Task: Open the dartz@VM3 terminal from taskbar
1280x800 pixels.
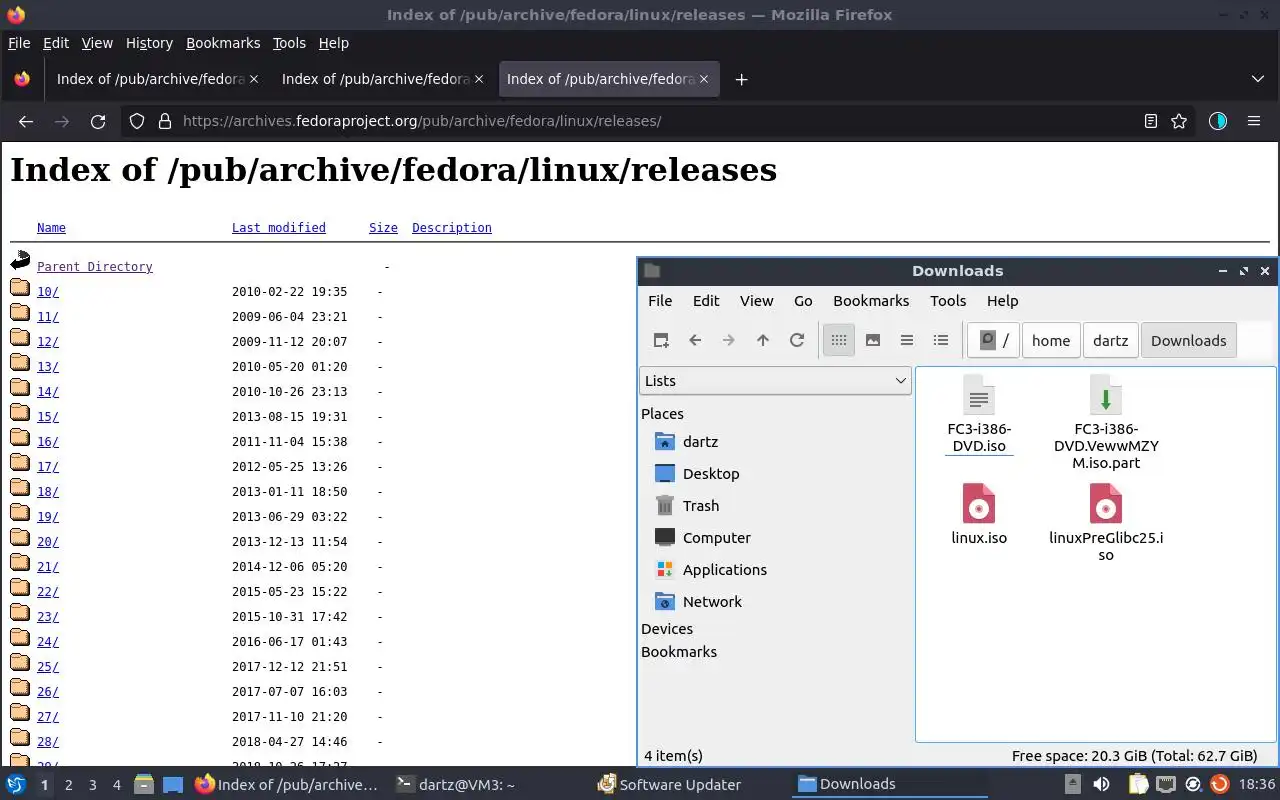Action: click(455, 785)
